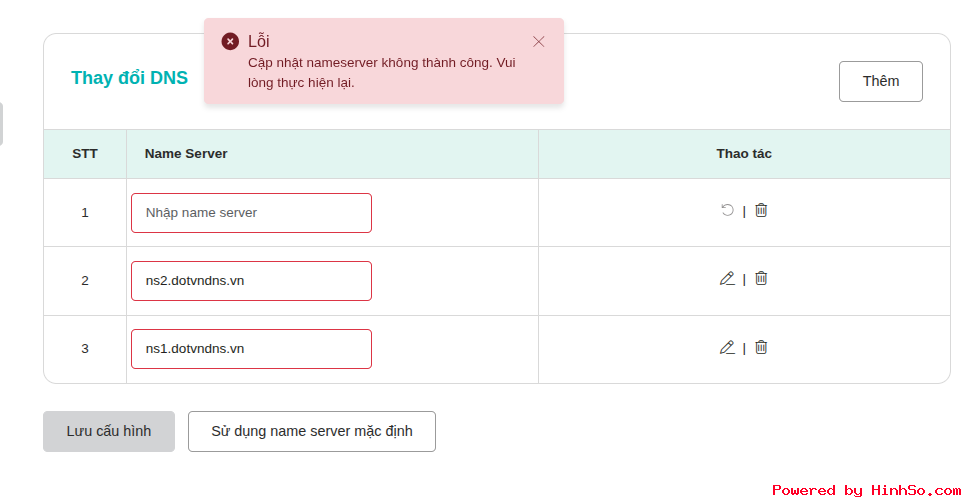
Task: Click the undo icon in row 1
Action: tap(727, 210)
